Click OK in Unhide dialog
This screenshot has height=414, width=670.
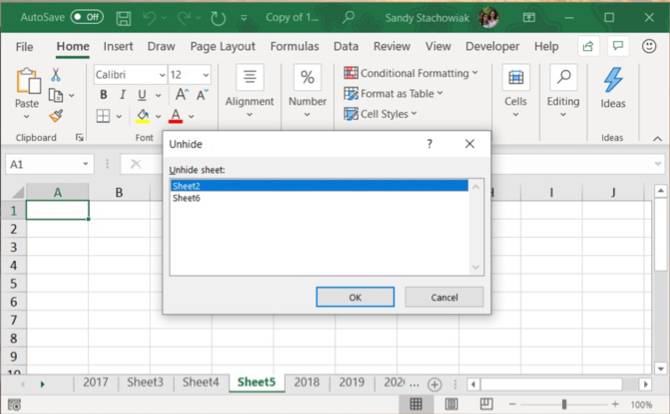click(x=355, y=297)
